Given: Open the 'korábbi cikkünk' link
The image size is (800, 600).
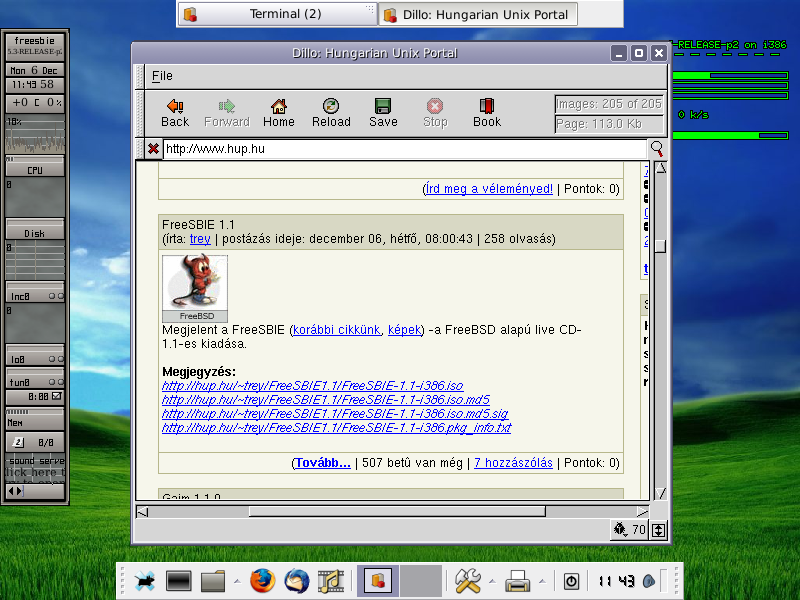Looking at the screenshot, I should coord(337,330).
